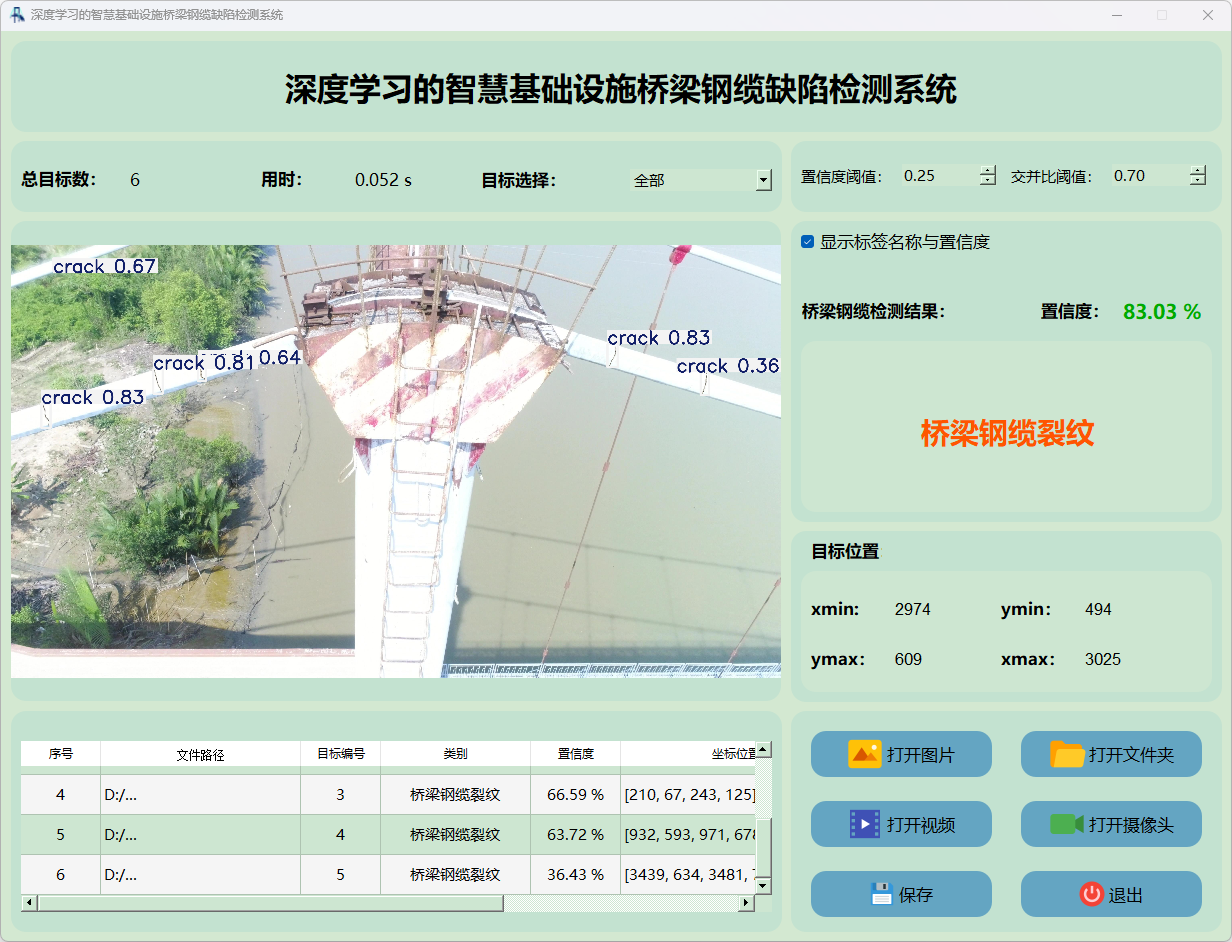Click the 类别 column header

(455, 754)
